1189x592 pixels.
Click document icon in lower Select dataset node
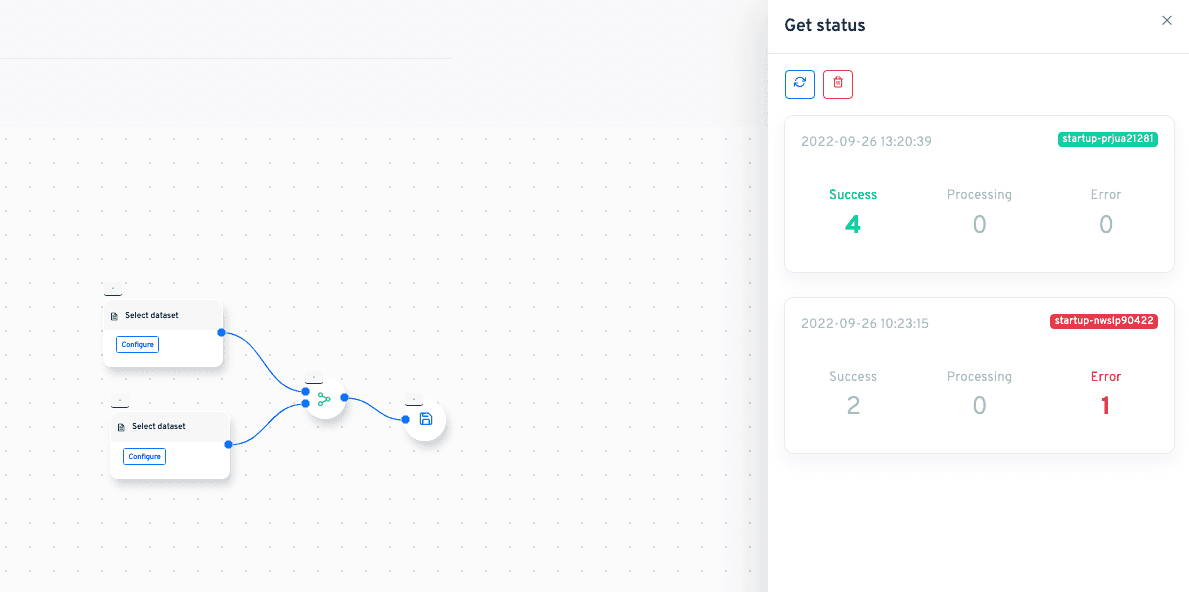click(x=121, y=428)
